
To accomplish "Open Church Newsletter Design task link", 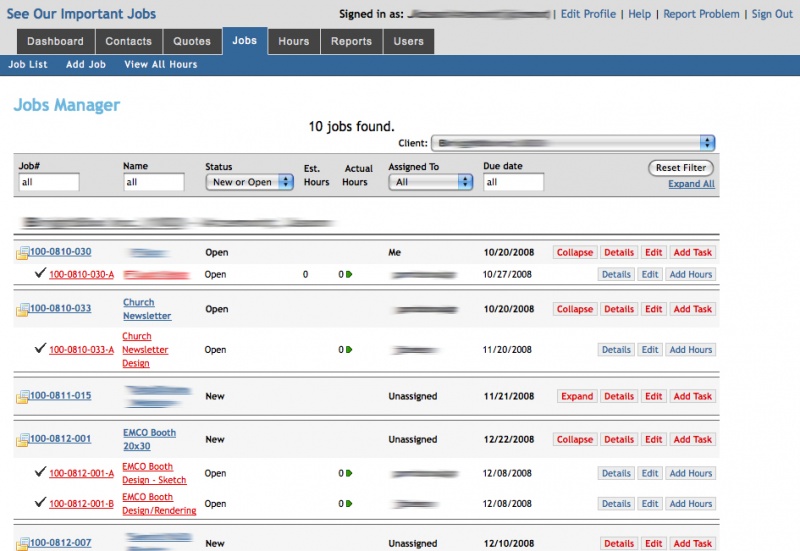I will [x=145, y=350].
